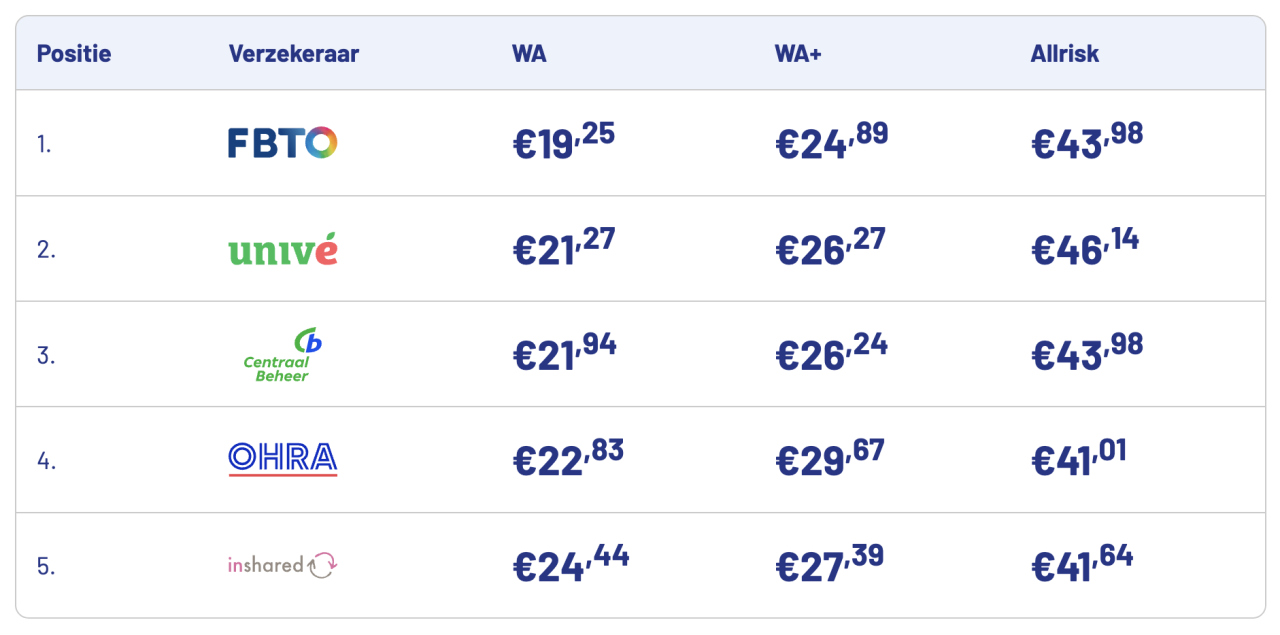Select the WA column header
The image size is (1280, 635).
pos(529,54)
